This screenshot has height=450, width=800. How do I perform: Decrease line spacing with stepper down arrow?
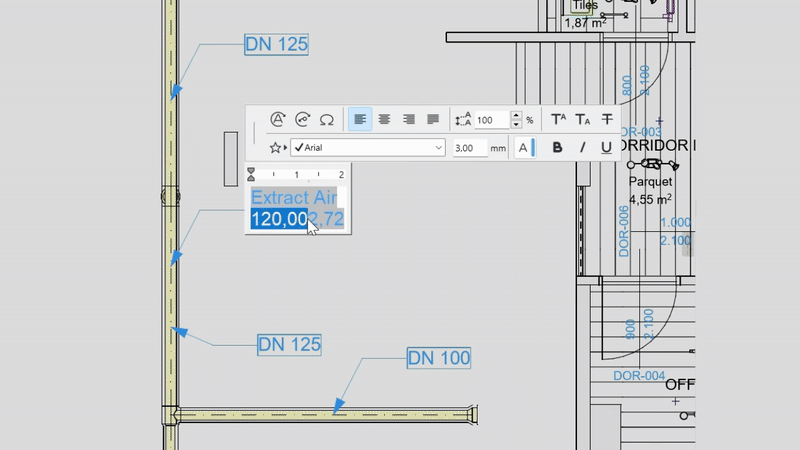click(516, 124)
